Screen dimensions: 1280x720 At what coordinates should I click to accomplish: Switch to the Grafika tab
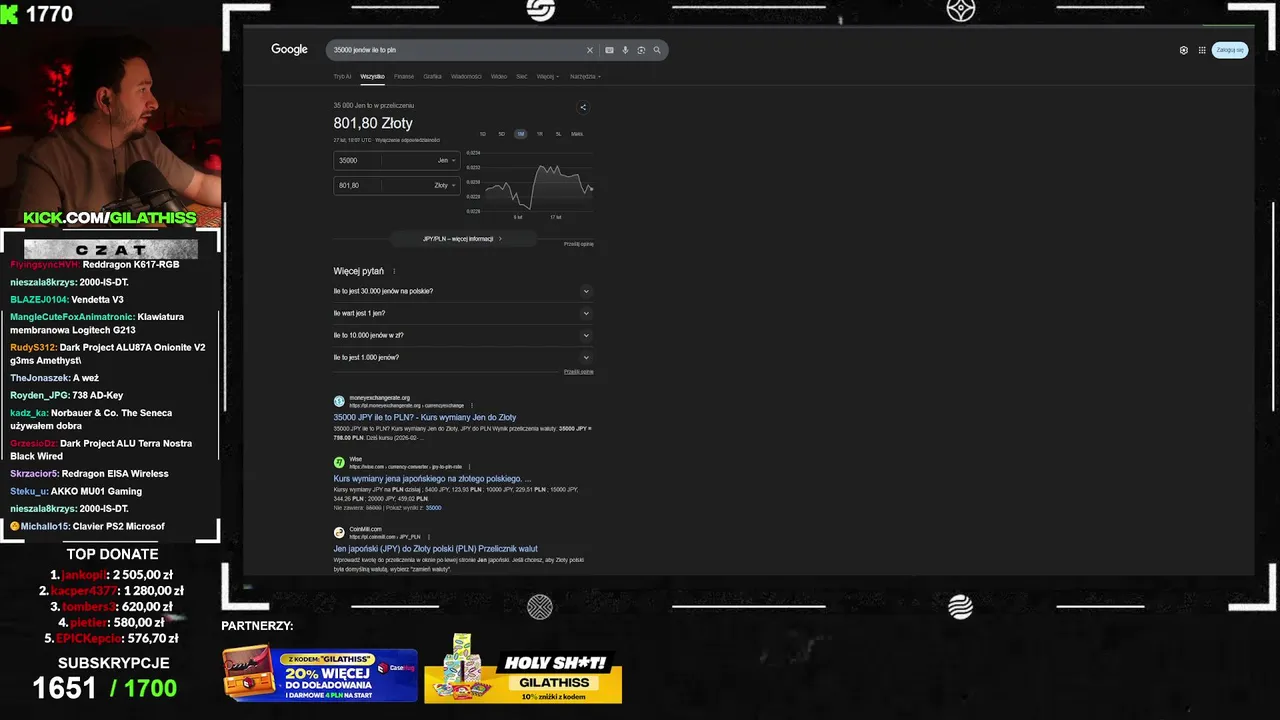432,76
